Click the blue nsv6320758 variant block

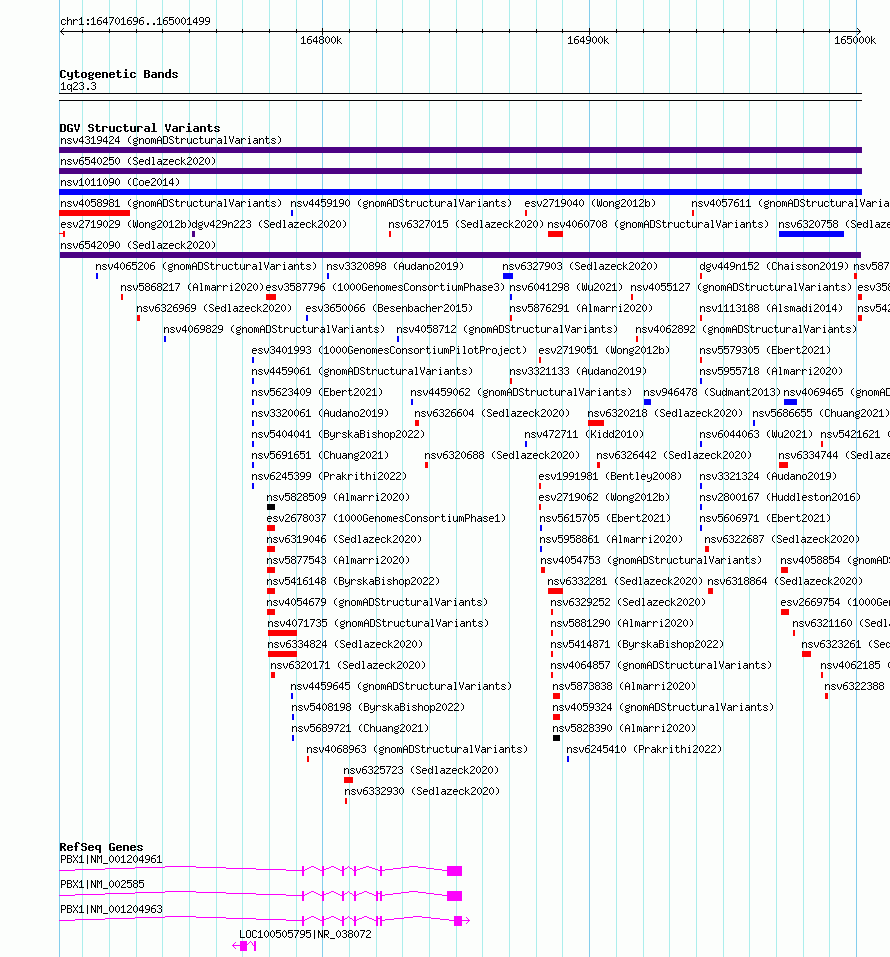811,234
